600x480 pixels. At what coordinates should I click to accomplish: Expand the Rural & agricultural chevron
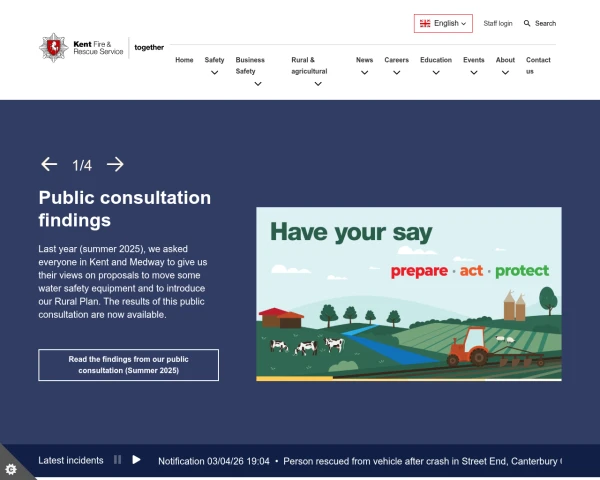[318, 84]
